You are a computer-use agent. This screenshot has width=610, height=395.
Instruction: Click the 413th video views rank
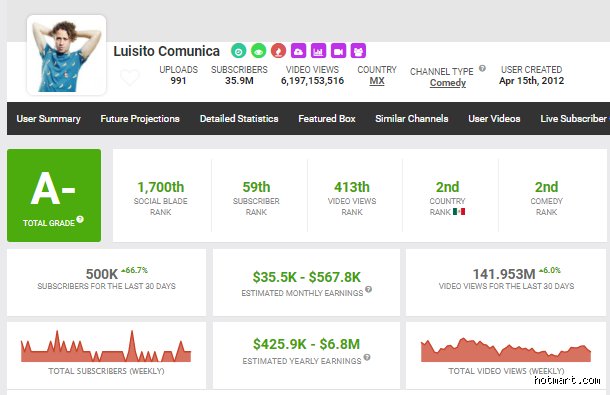pos(352,187)
